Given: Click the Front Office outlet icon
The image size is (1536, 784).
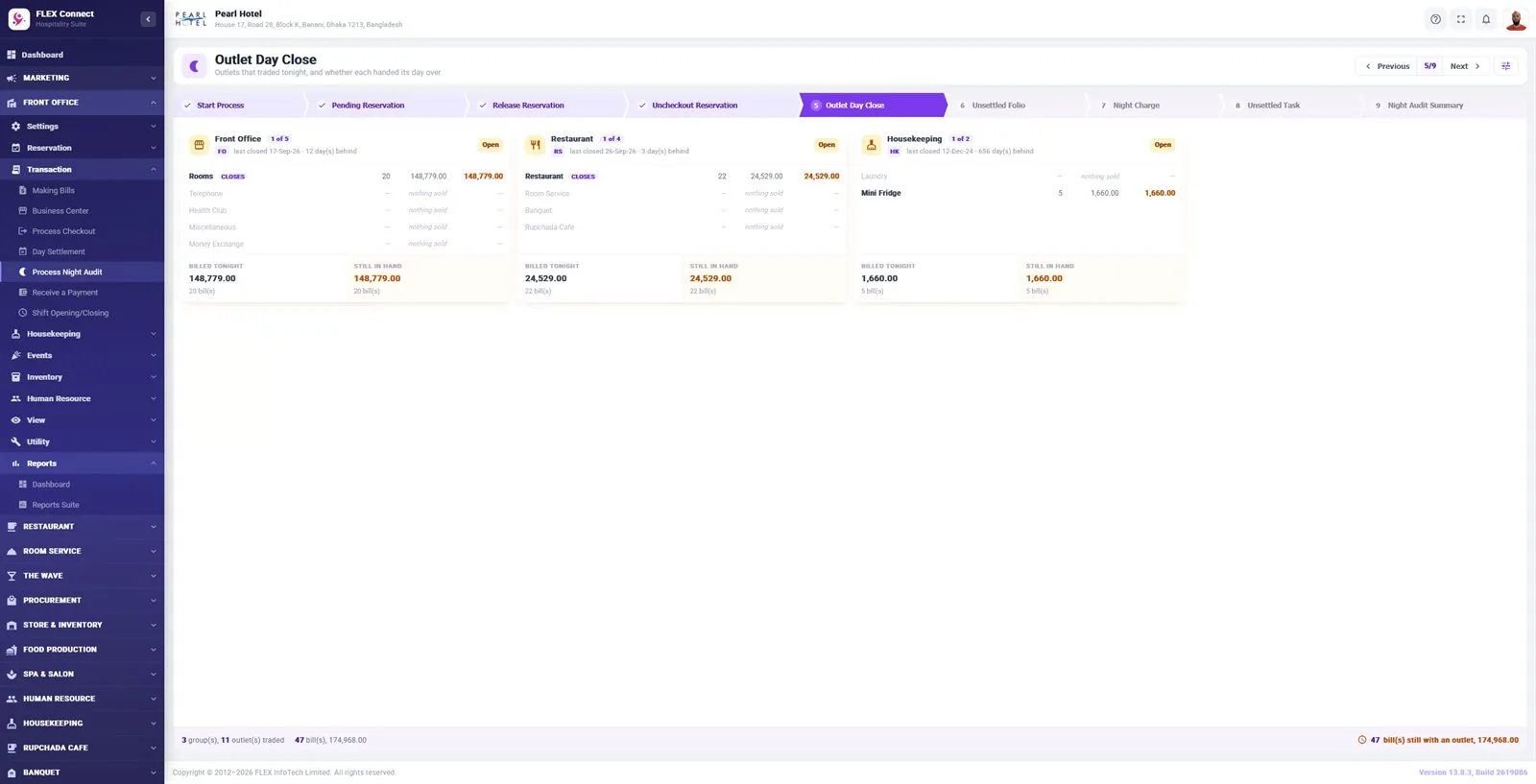Looking at the screenshot, I should 199,145.
